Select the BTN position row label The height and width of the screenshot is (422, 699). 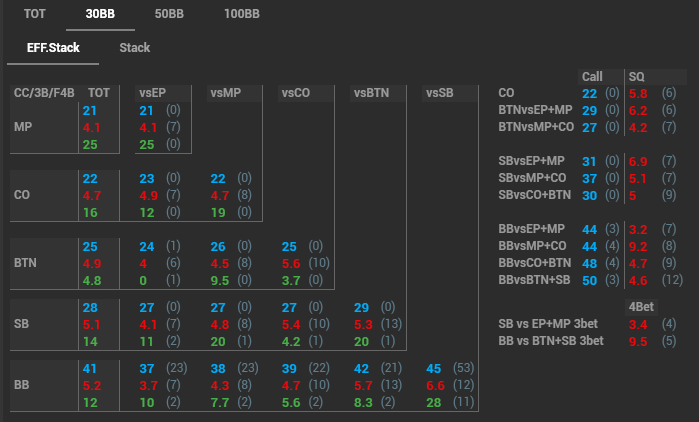pos(25,263)
